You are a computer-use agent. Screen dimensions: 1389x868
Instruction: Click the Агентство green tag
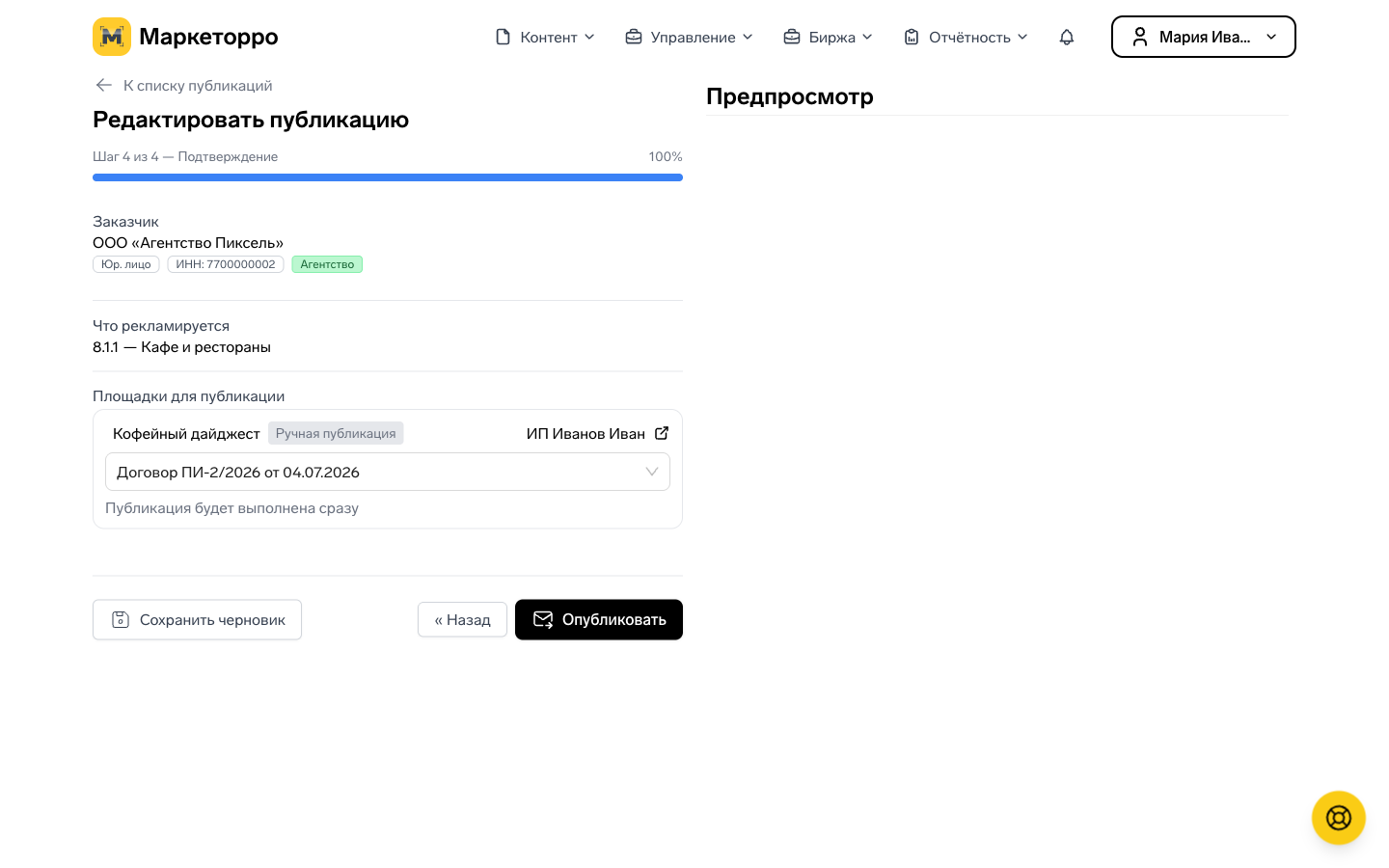coord(327,264)
